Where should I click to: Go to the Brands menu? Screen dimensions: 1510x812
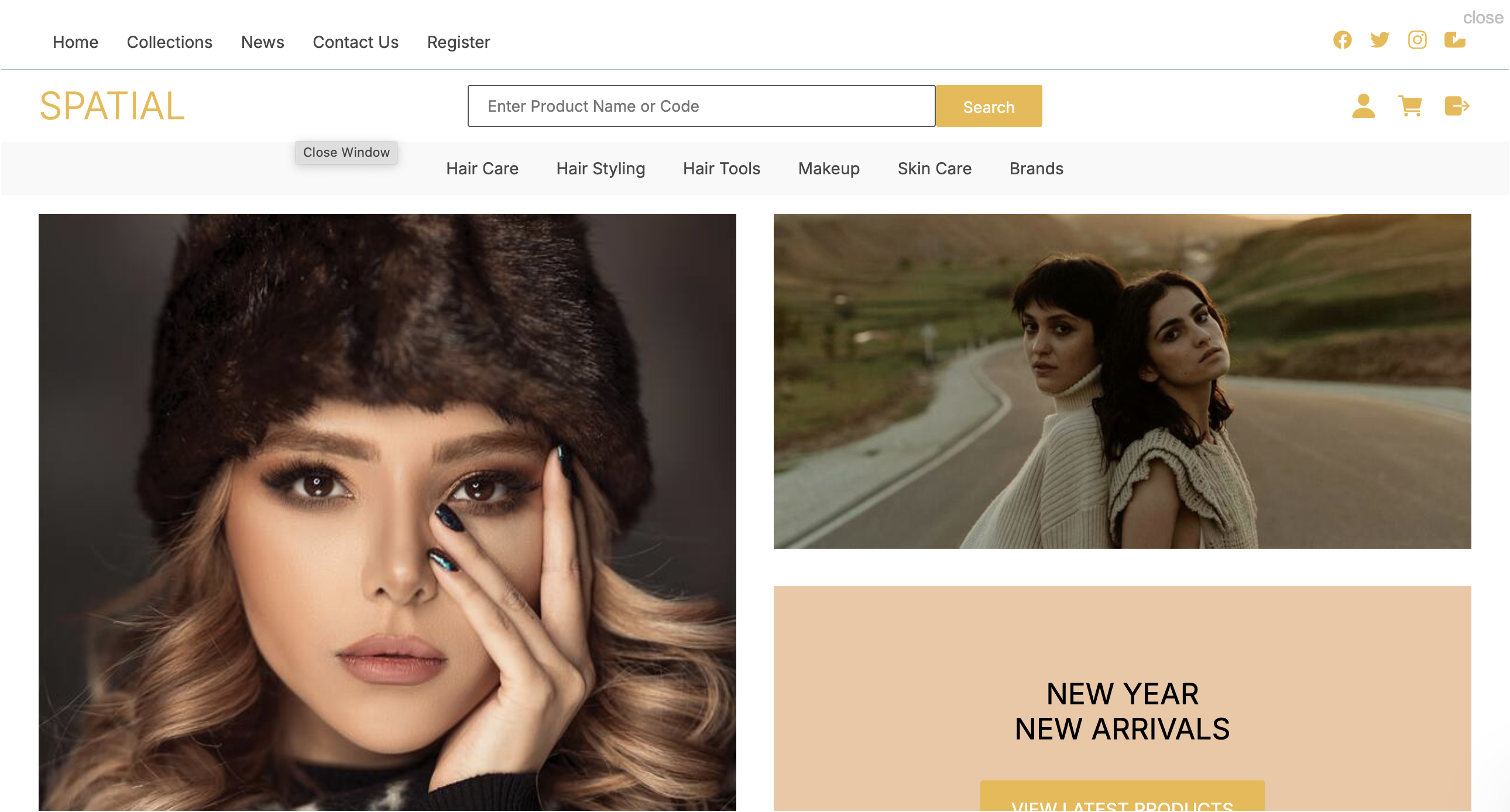click(x=1036, y=168)
